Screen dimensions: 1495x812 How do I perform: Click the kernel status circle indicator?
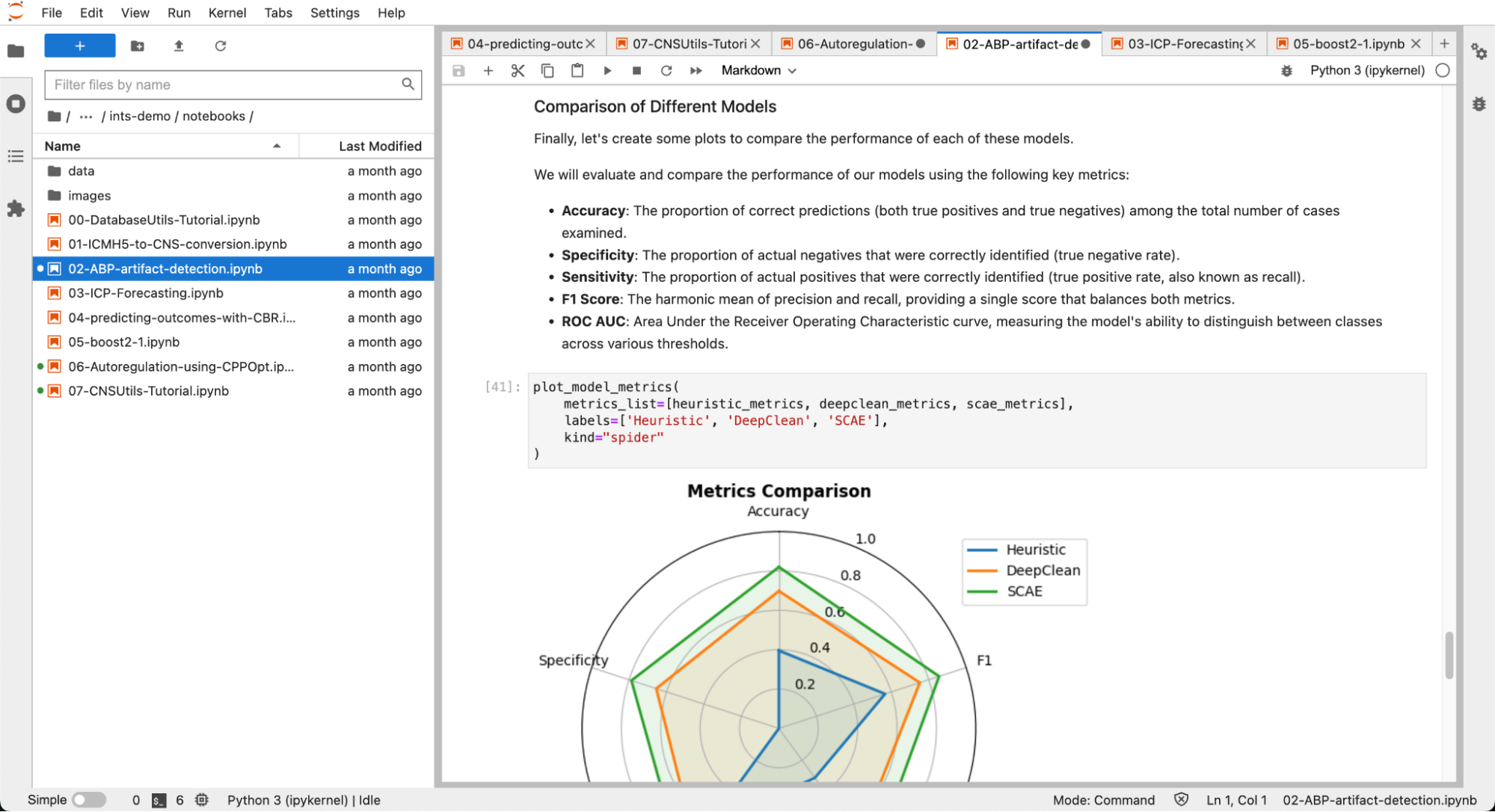point(1443,70)
